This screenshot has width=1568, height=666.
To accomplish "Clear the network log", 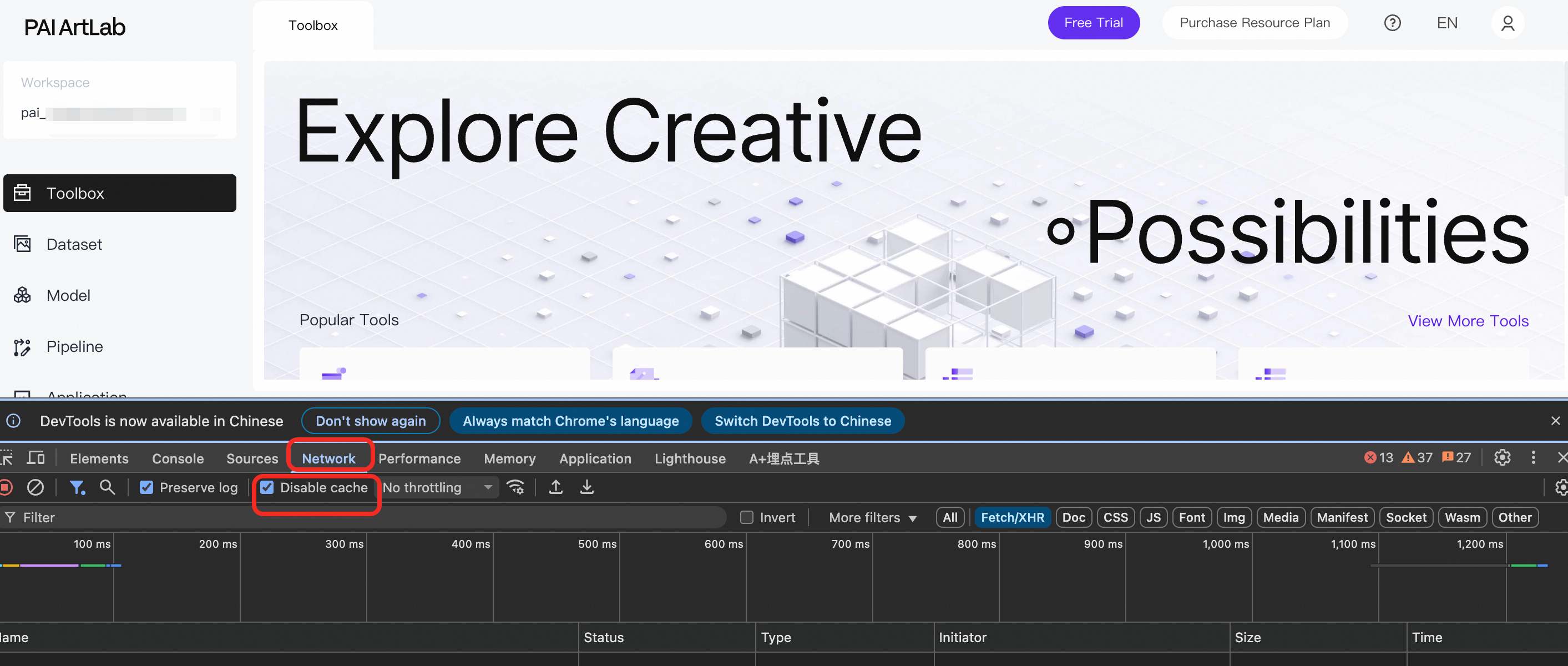I will pos(36,488).
